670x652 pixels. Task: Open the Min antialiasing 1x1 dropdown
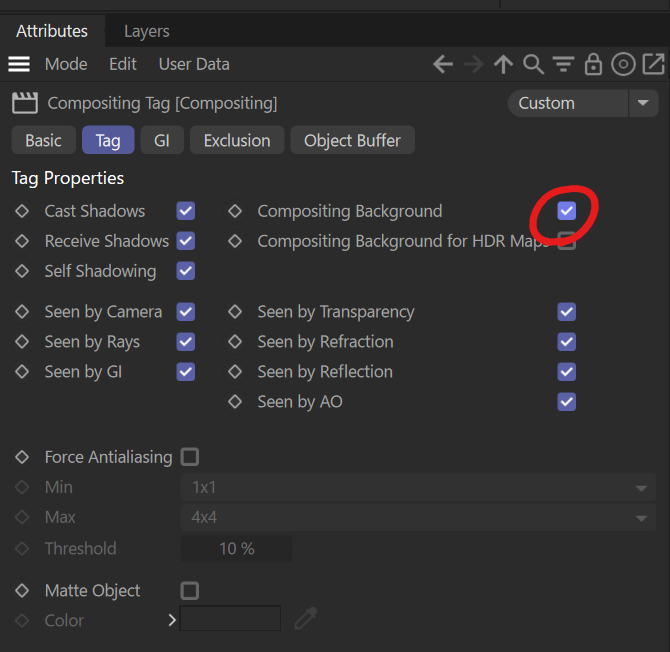click(417, 488)
